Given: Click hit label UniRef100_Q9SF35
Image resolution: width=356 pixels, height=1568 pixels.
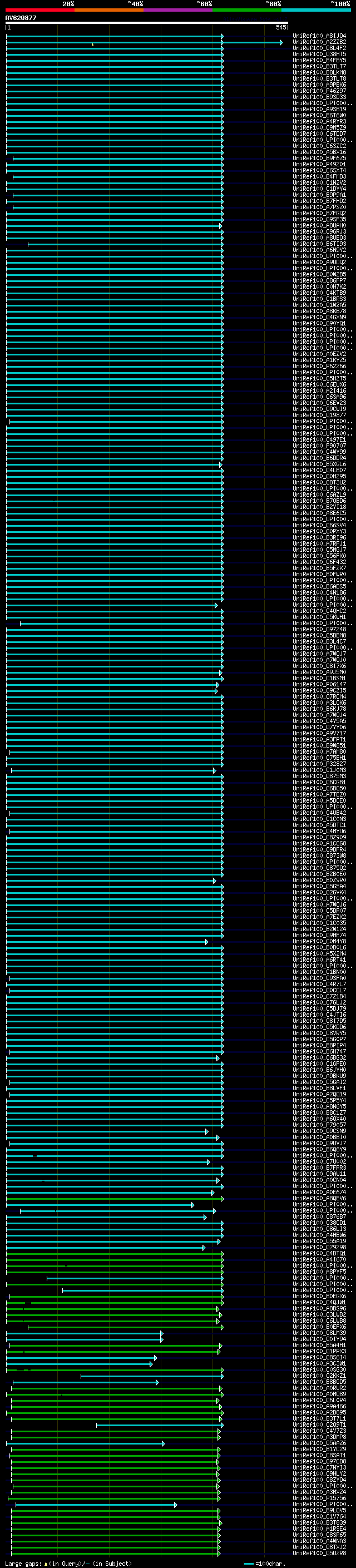Looking at the screenshot, I should point(319,219).
